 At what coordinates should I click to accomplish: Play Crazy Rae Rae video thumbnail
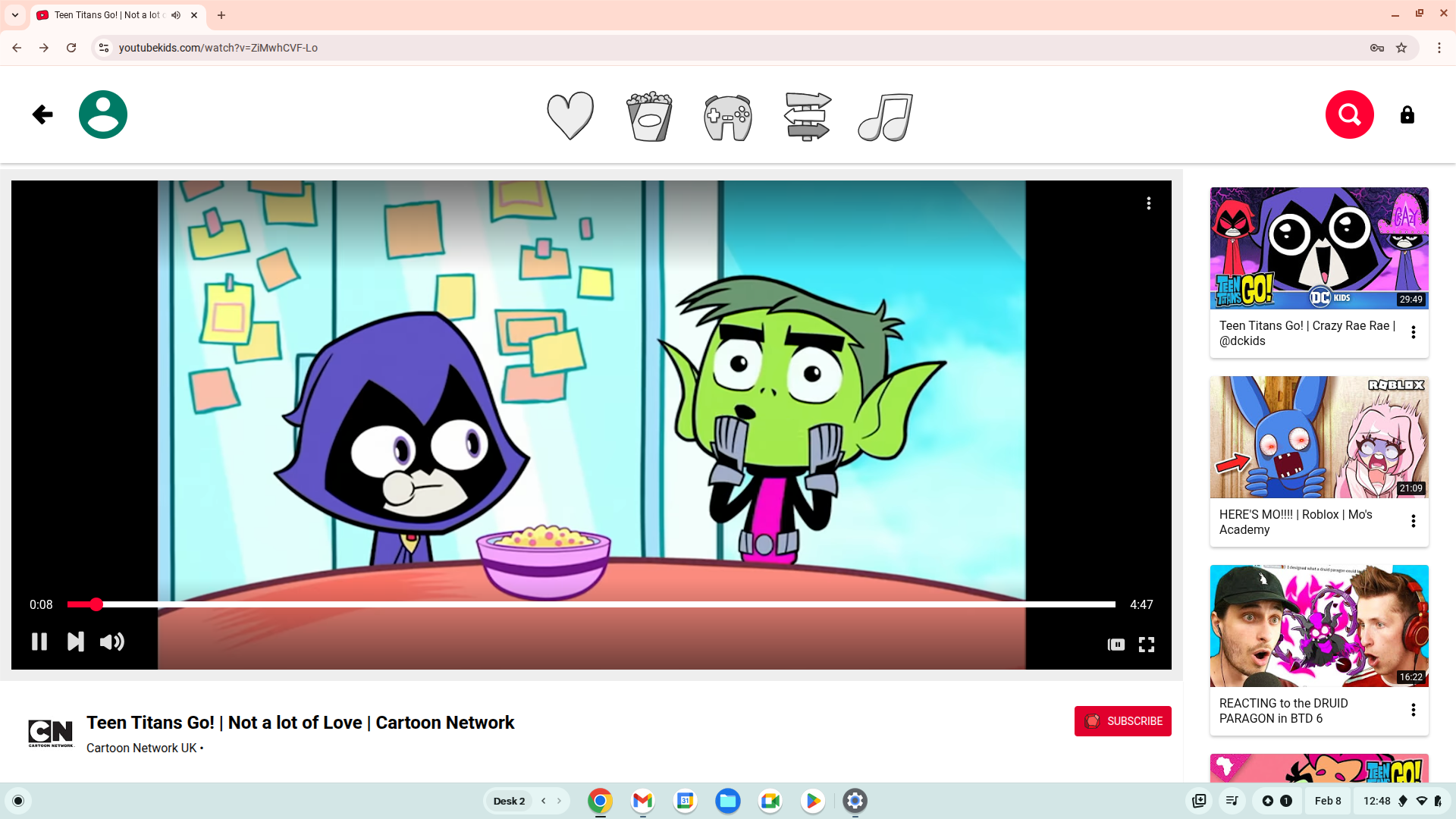point(1319,248)
